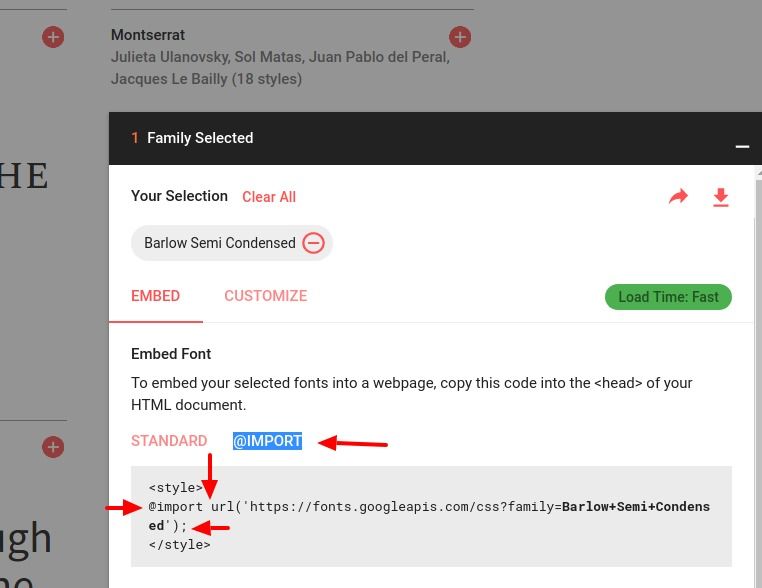Screen dimensions: 762x588
Task: Add Montserrat font with plus icon
Action: pyautogui.click(x=460, y=37)
